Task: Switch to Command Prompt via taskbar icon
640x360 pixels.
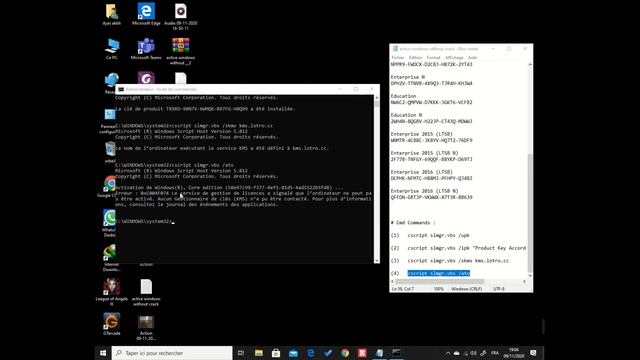Action: pyautogui.click(x=396, y=353)
